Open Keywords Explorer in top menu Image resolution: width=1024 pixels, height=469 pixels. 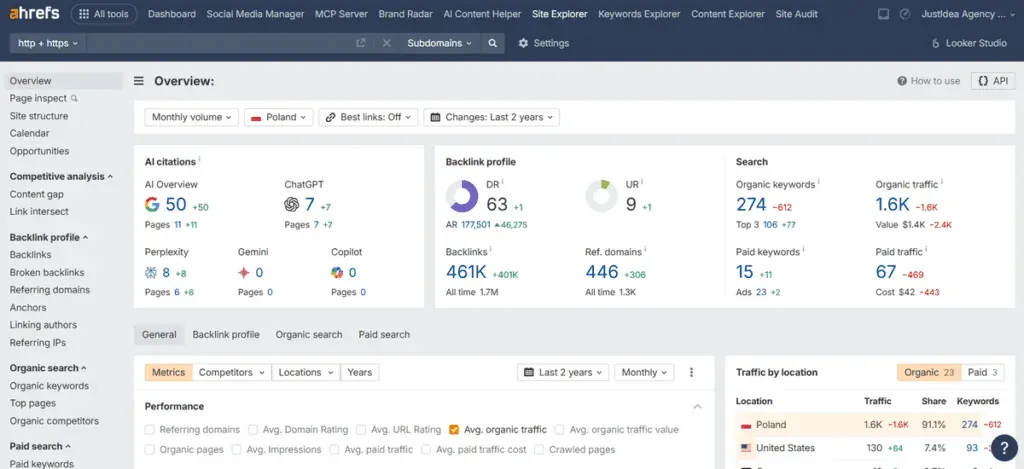(x=639, y=14)
